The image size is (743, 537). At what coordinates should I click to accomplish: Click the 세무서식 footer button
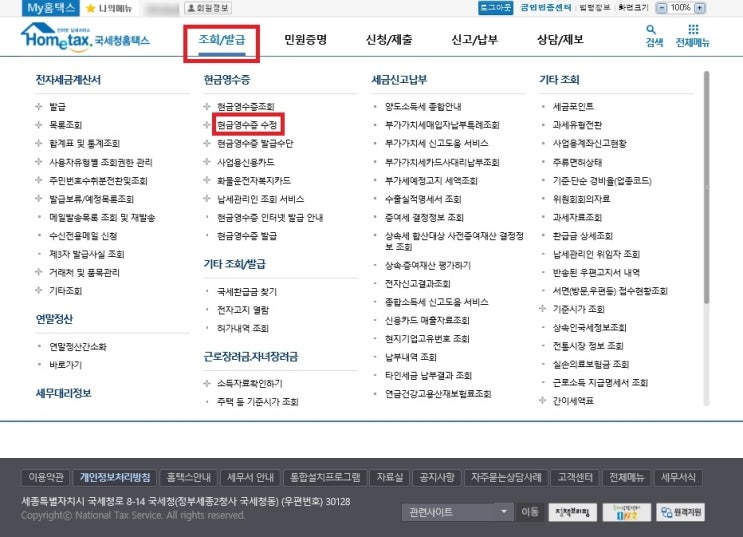[678, 477]
